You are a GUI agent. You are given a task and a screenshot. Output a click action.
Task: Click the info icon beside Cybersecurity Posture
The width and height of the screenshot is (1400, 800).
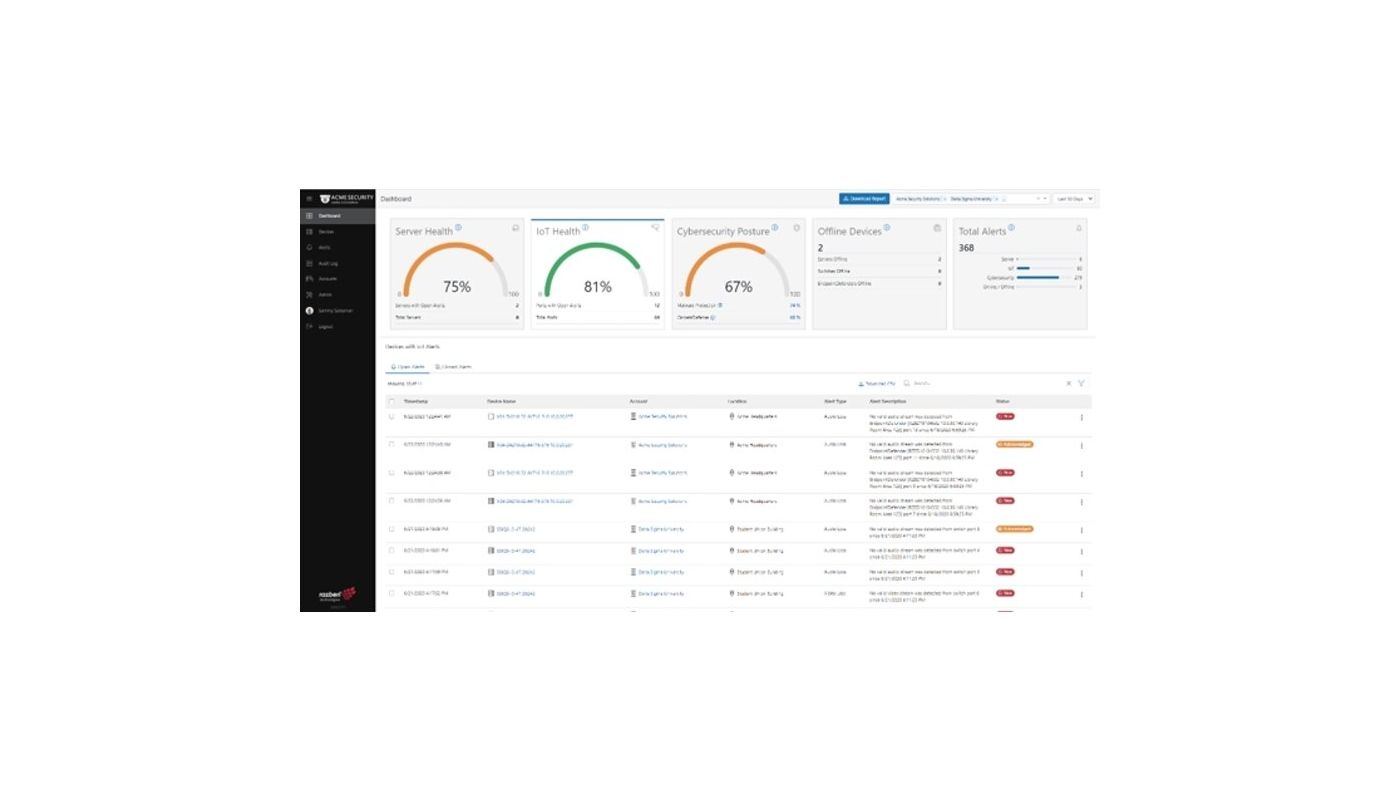point(775,228)
